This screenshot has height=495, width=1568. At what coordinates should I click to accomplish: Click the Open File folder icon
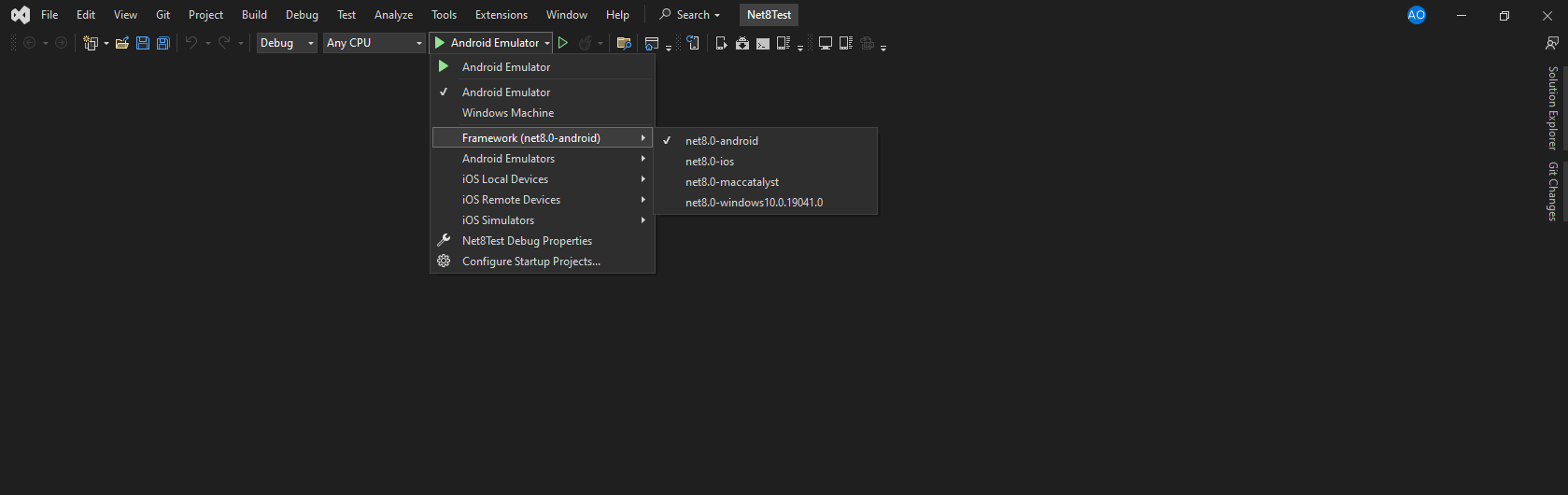pyautogui.click(x=121, y=43)
